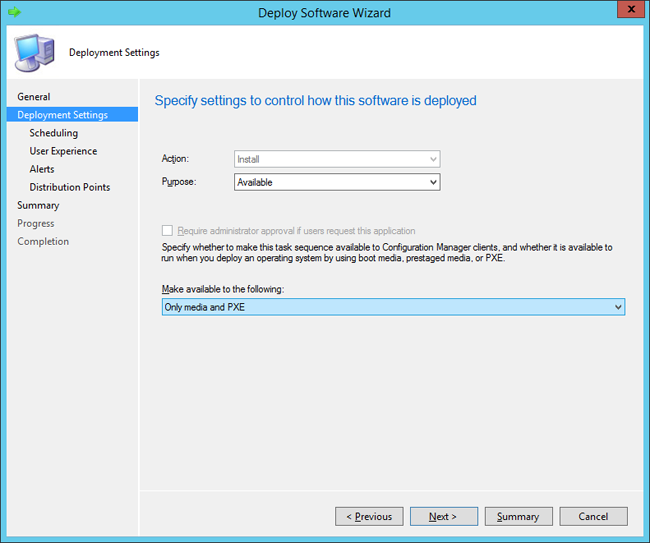Jump to Summary in the left navigation

coord(38,205)
